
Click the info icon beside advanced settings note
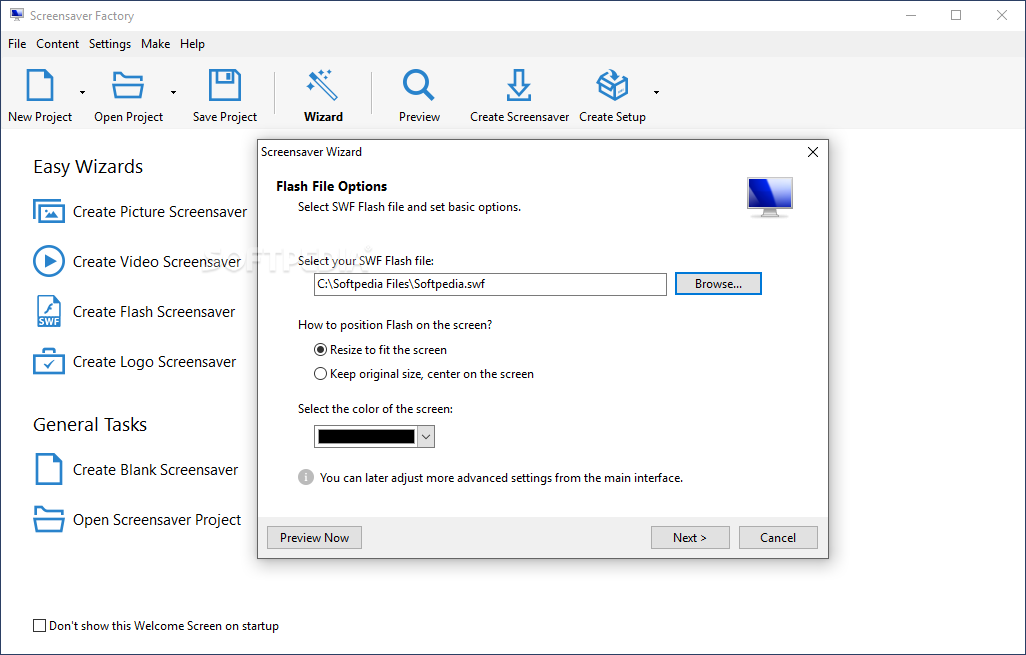click(306, 477)
